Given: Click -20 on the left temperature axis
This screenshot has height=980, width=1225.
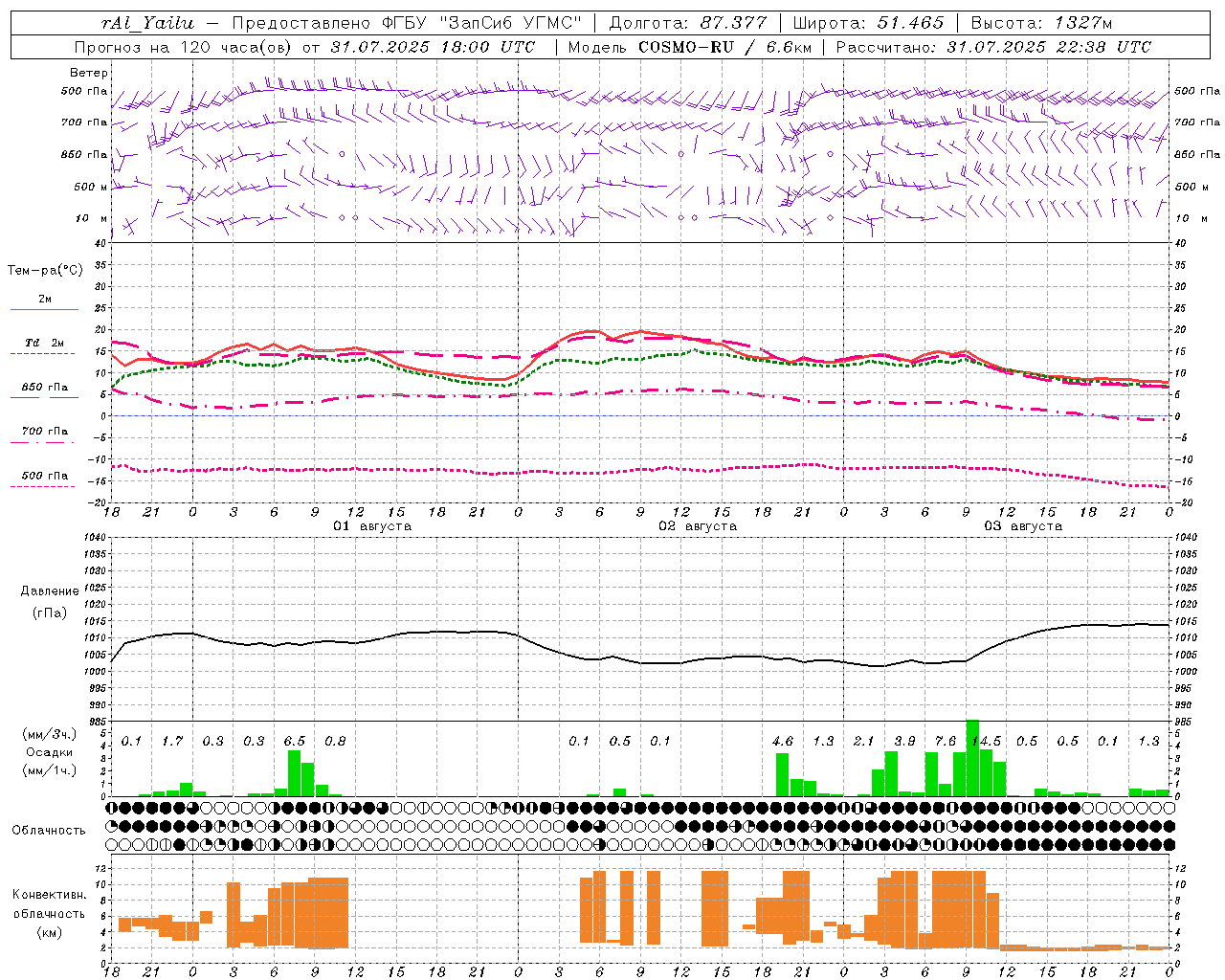Looking at the screenshot, I should 99,502.
